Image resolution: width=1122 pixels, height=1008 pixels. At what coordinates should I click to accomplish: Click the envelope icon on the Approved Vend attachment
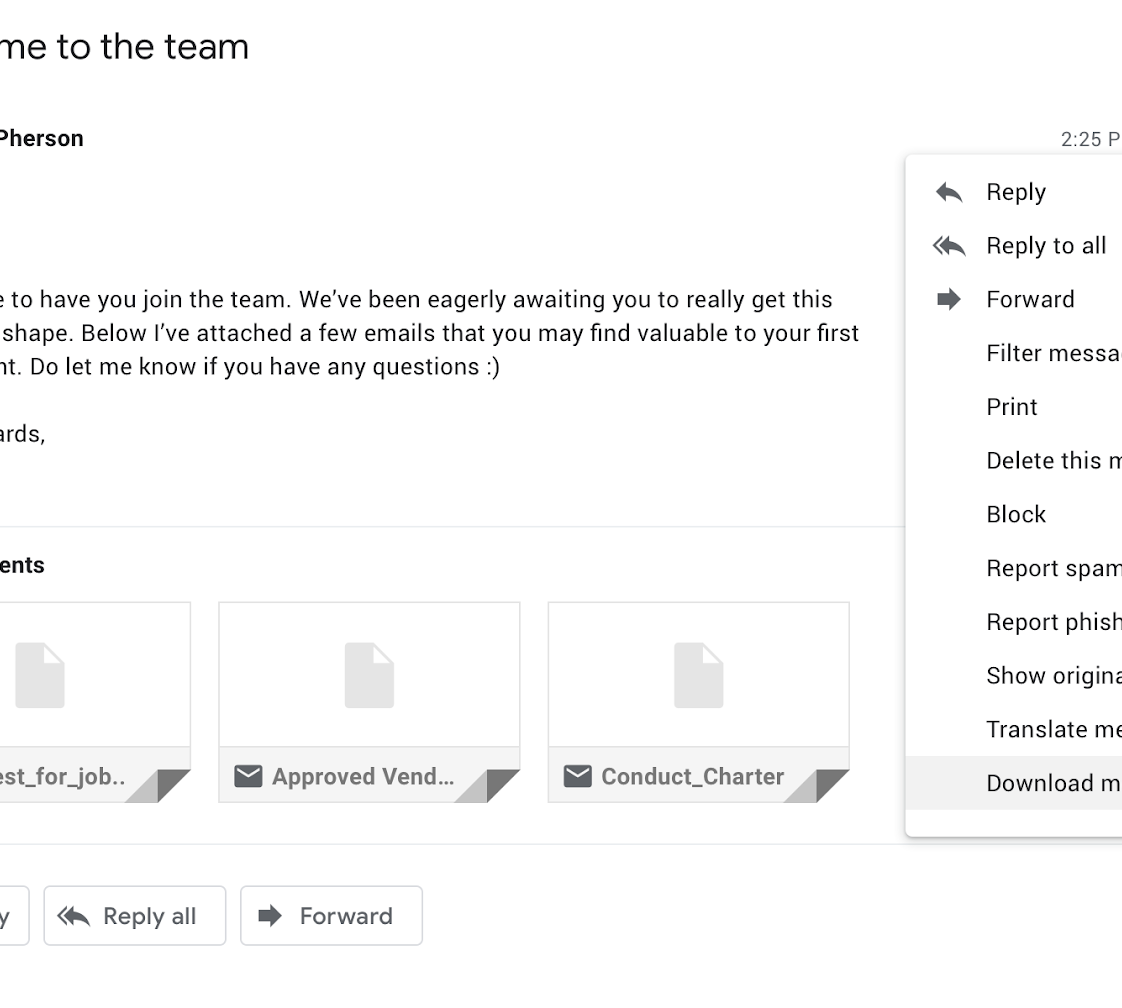(x=248, y=776)
